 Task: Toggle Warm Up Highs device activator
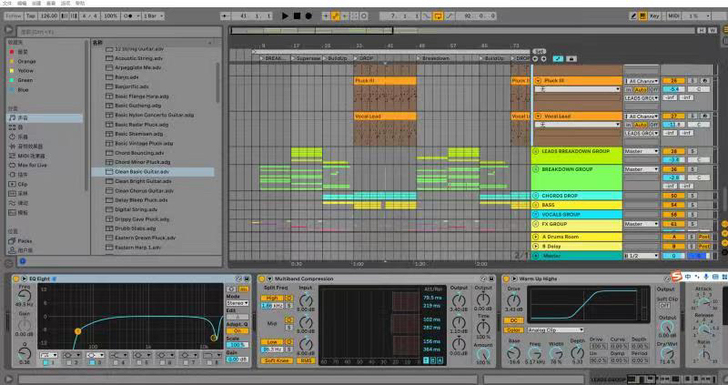tap(506, 279)
